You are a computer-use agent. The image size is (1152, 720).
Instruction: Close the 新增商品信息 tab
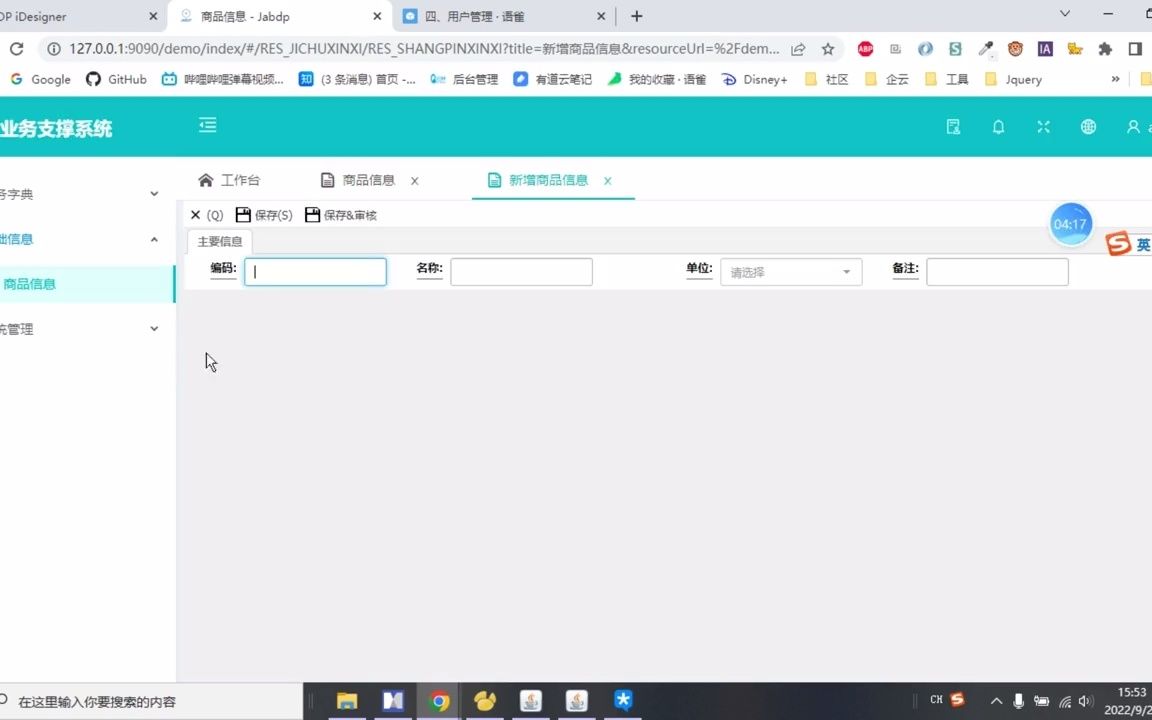[x=607, y=181]
